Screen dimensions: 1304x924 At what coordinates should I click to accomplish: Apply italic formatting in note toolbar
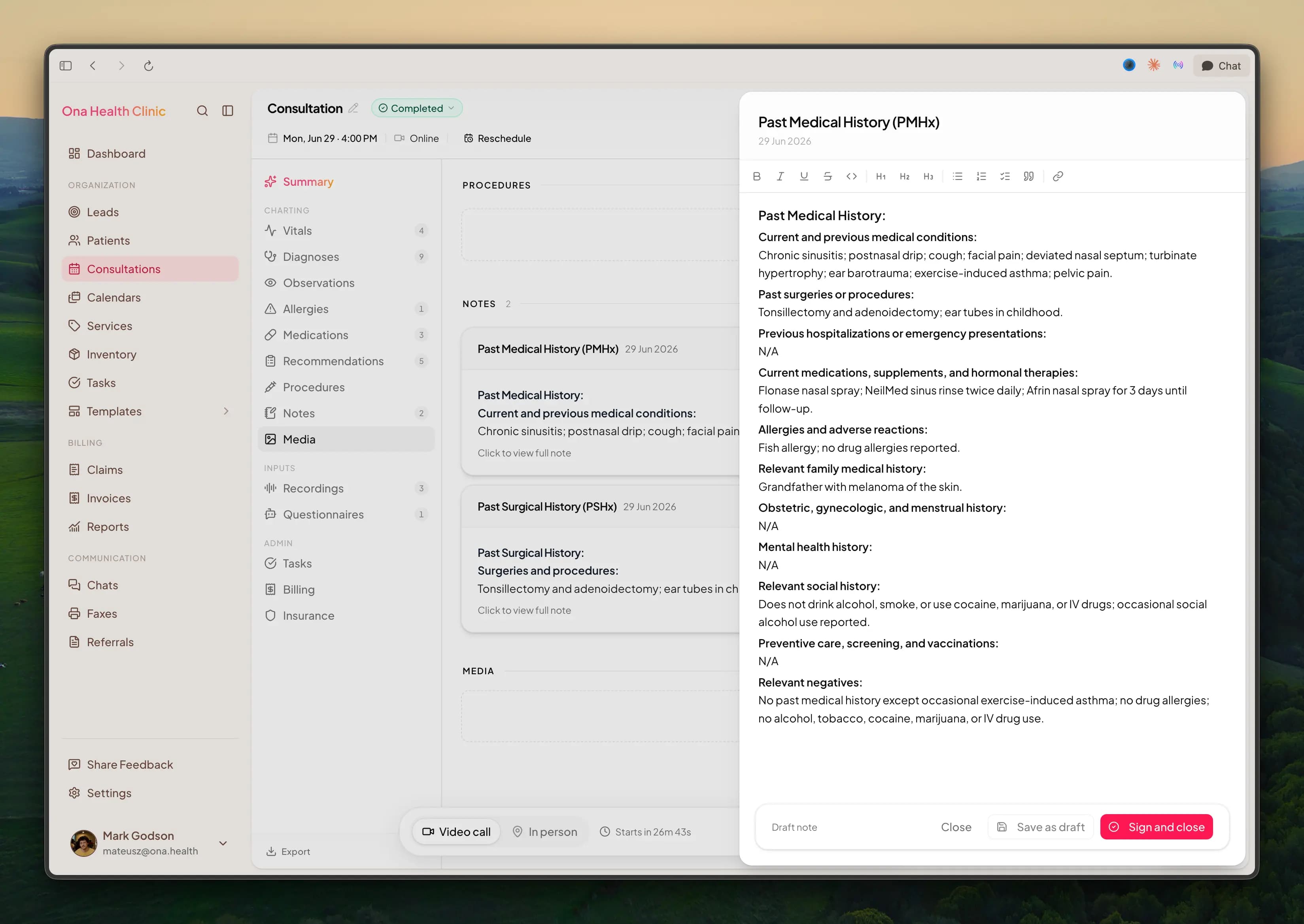[781, 176]
